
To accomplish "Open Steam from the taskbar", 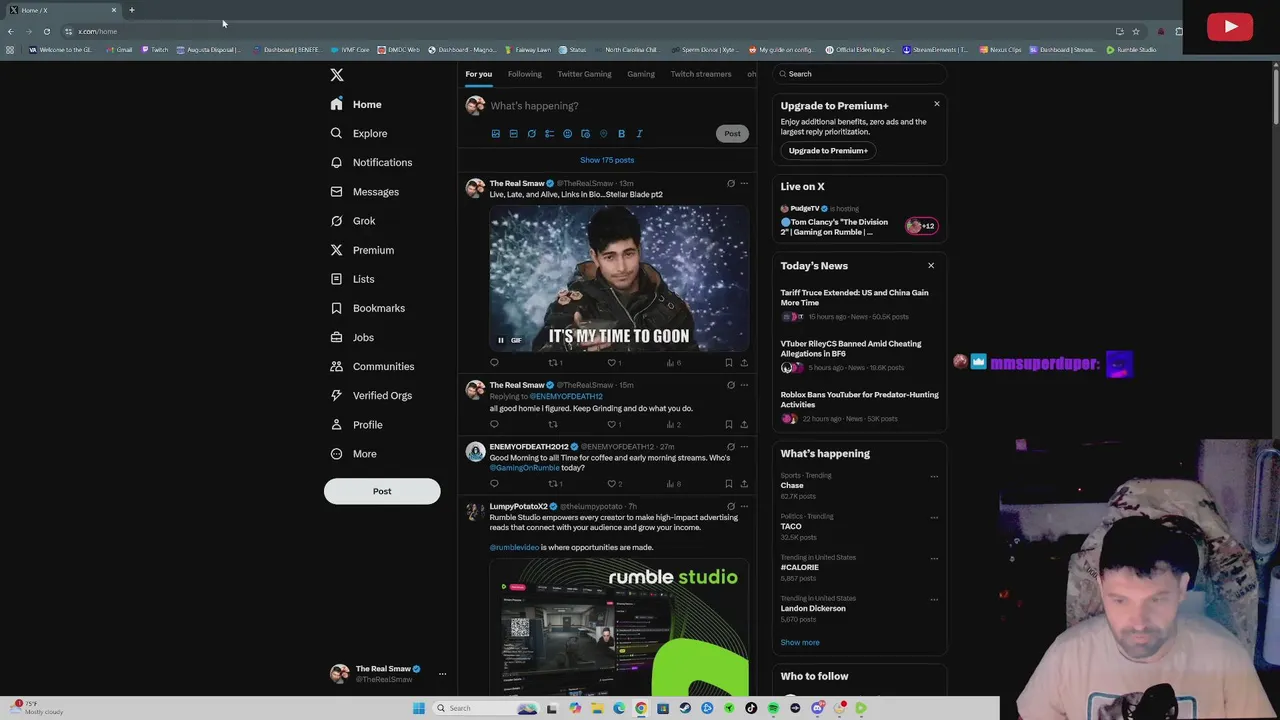I will point(685,708).
